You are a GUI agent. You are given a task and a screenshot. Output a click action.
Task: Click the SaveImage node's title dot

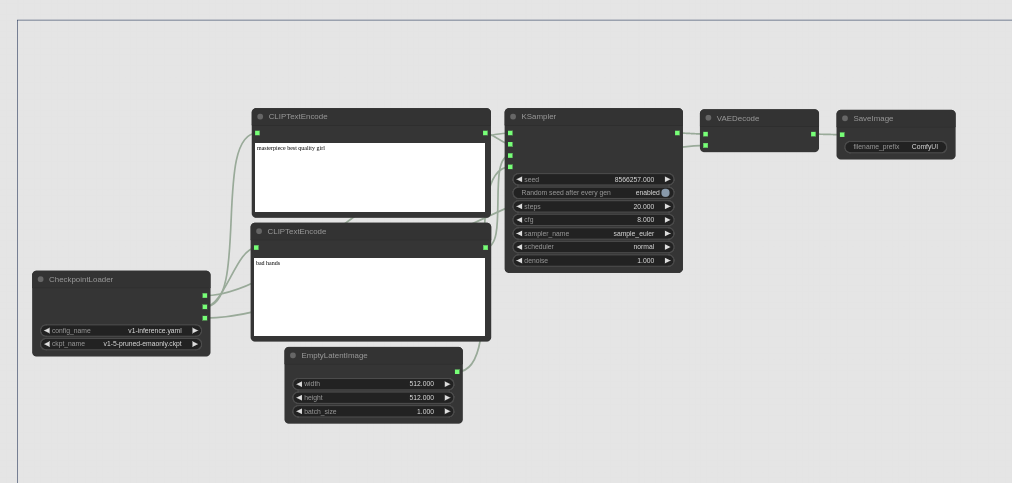point(845,118)
